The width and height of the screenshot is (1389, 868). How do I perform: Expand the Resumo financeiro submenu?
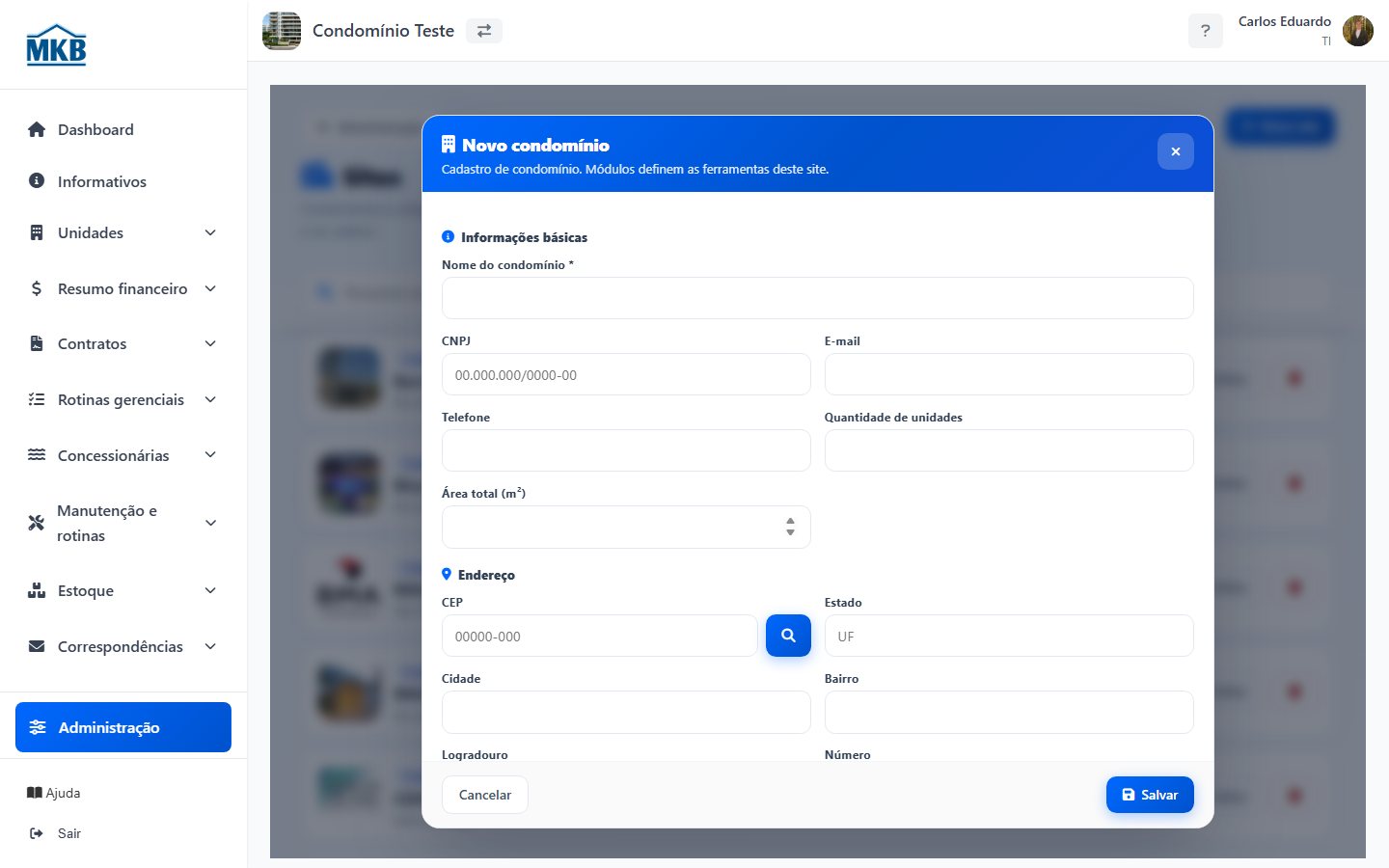(210, 288)
